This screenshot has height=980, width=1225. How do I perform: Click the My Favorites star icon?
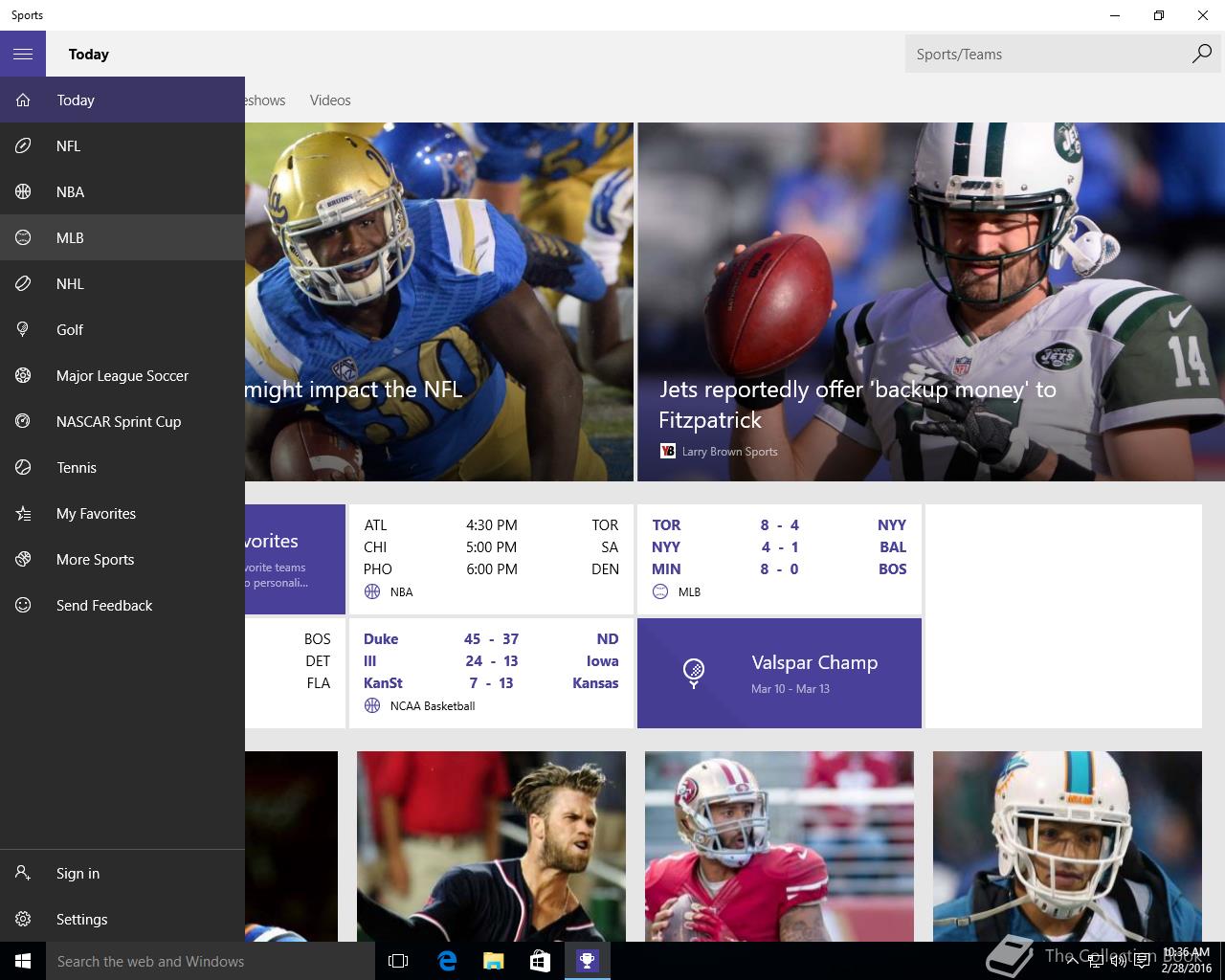pos(23,513)
